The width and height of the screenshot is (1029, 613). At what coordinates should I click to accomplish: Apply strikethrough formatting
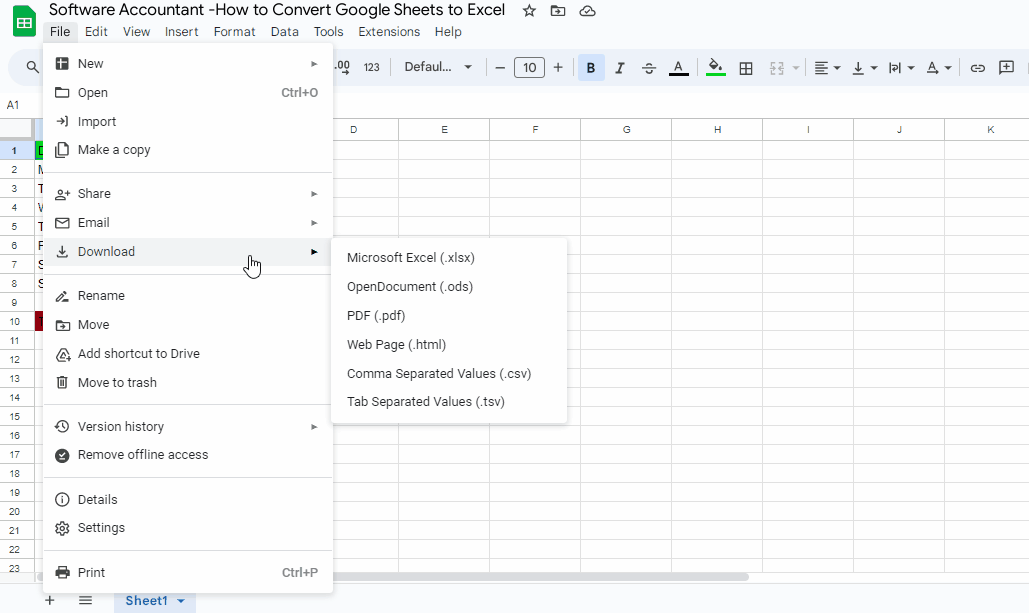[x=648, y=67]
